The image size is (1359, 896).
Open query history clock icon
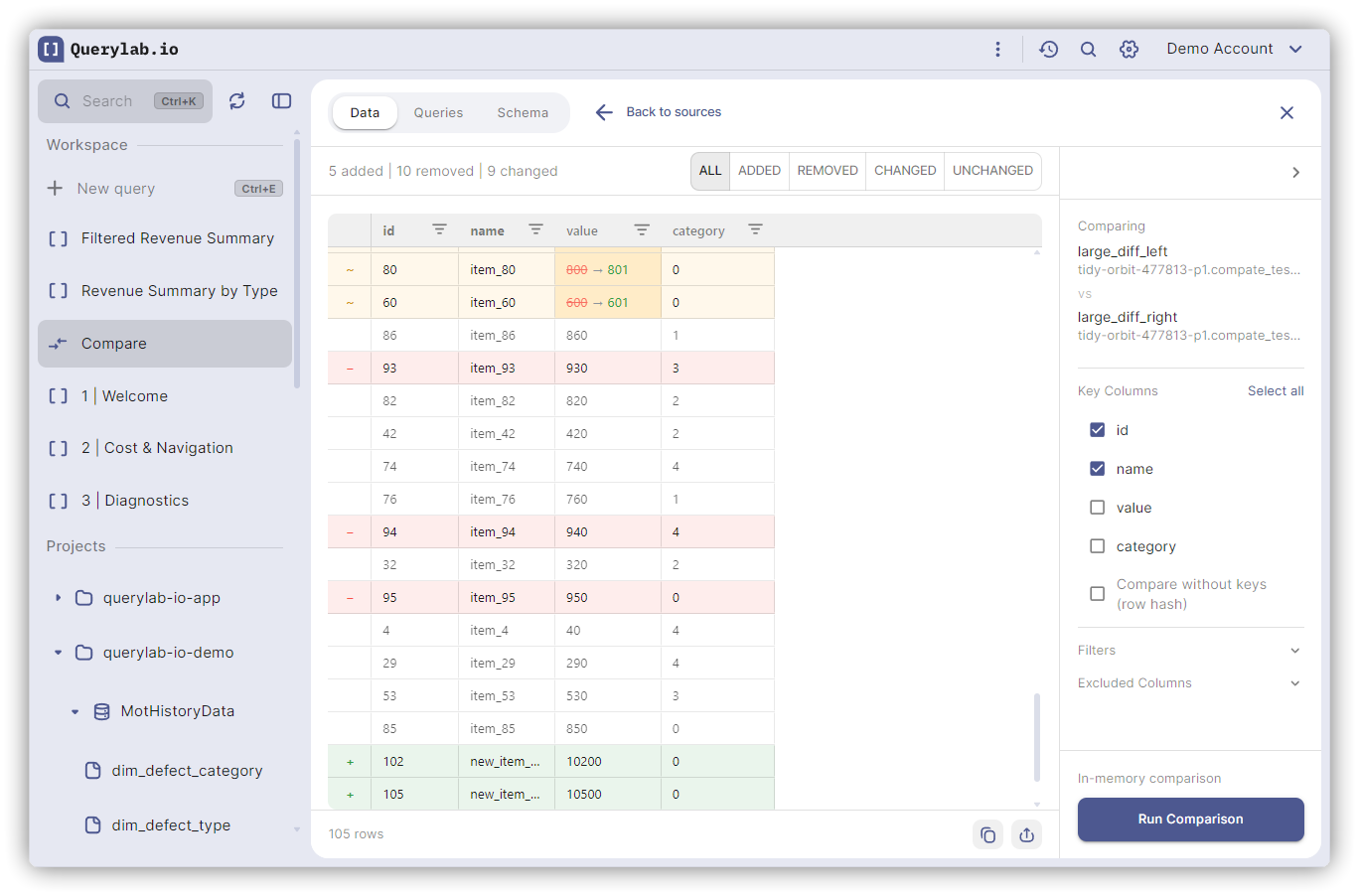1048,50
